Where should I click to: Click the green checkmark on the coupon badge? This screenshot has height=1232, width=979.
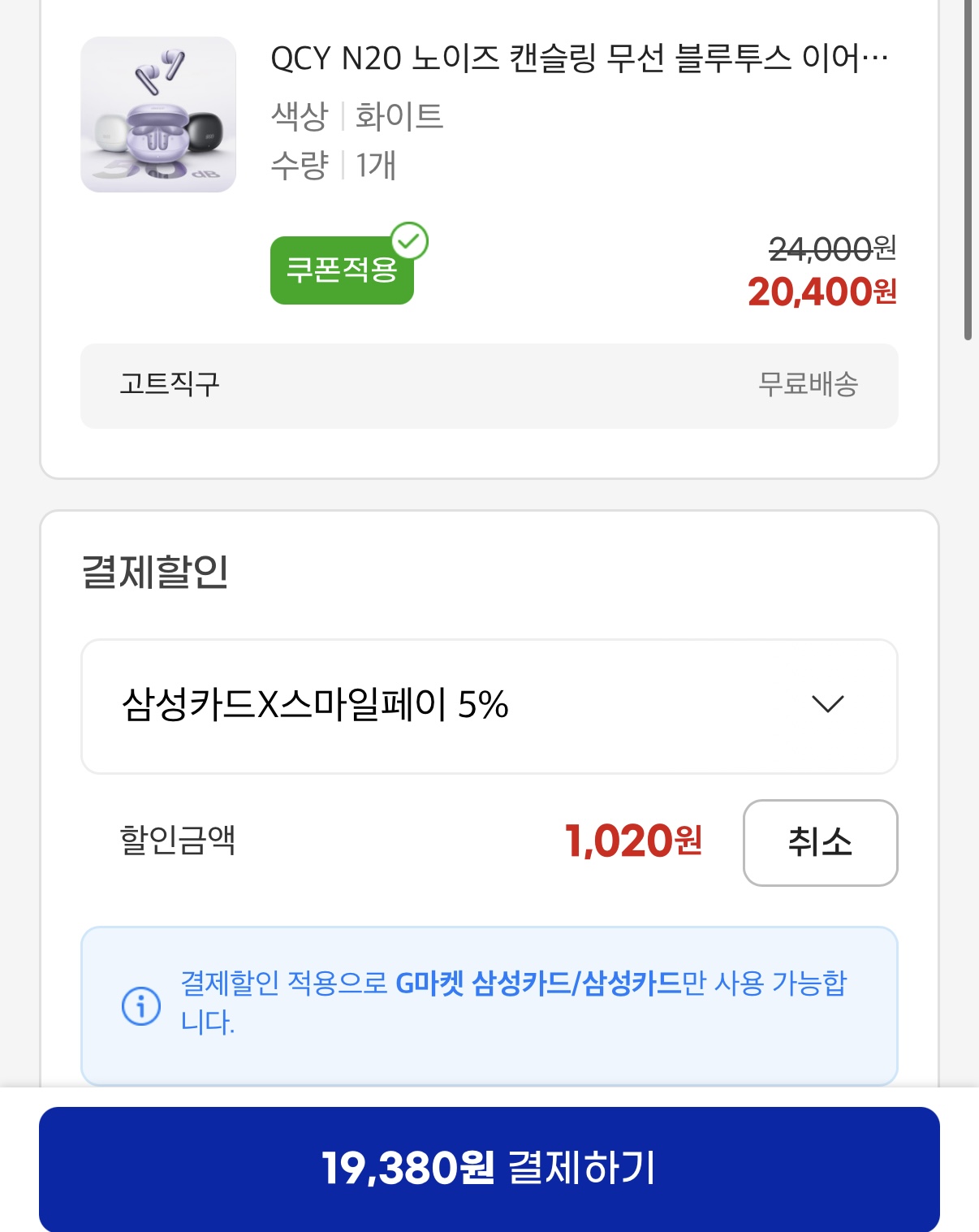click(410, 241)
